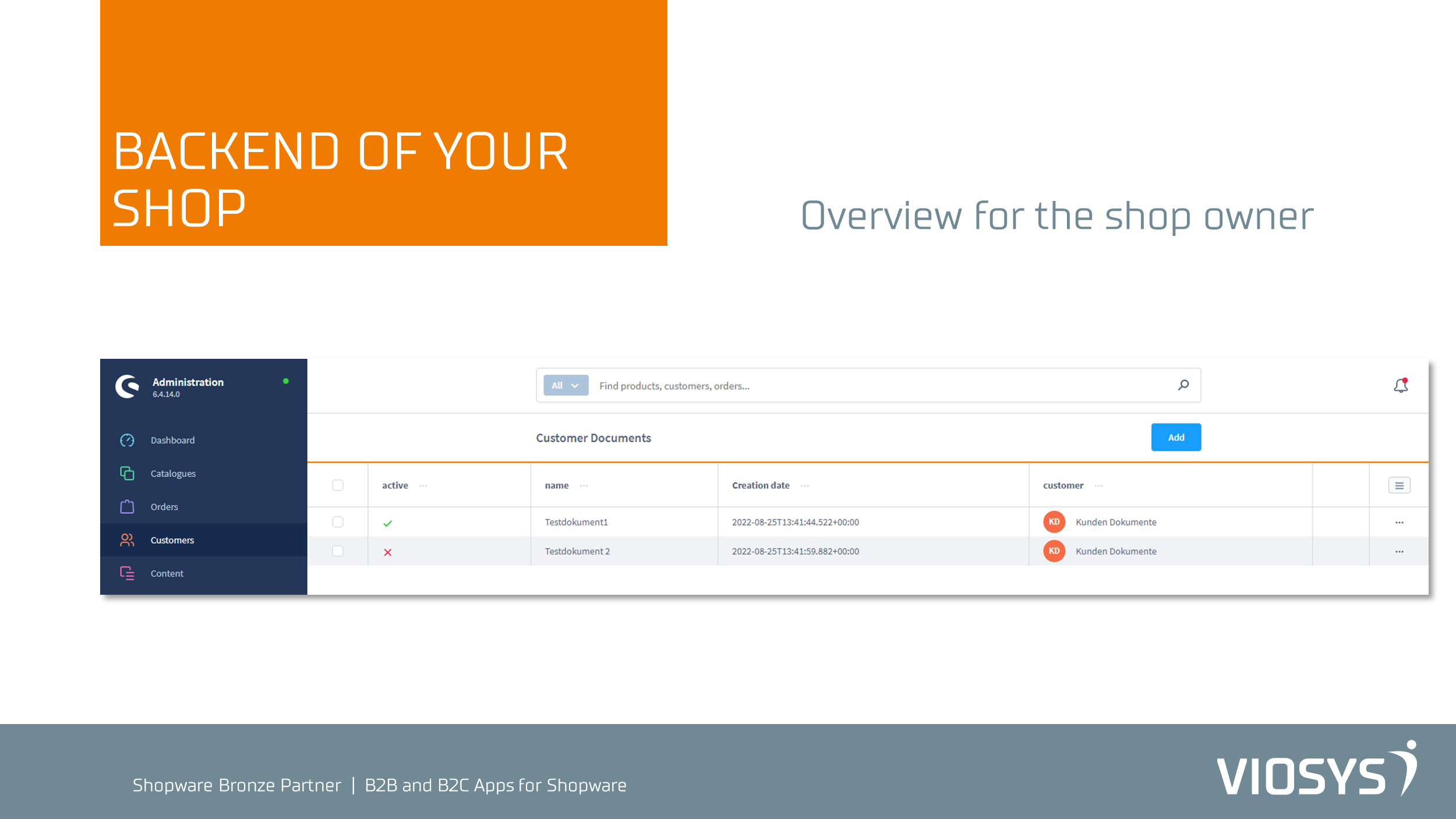
Task: Click the Add button for Customer Documents
Action: click(x=1177, y=437)
